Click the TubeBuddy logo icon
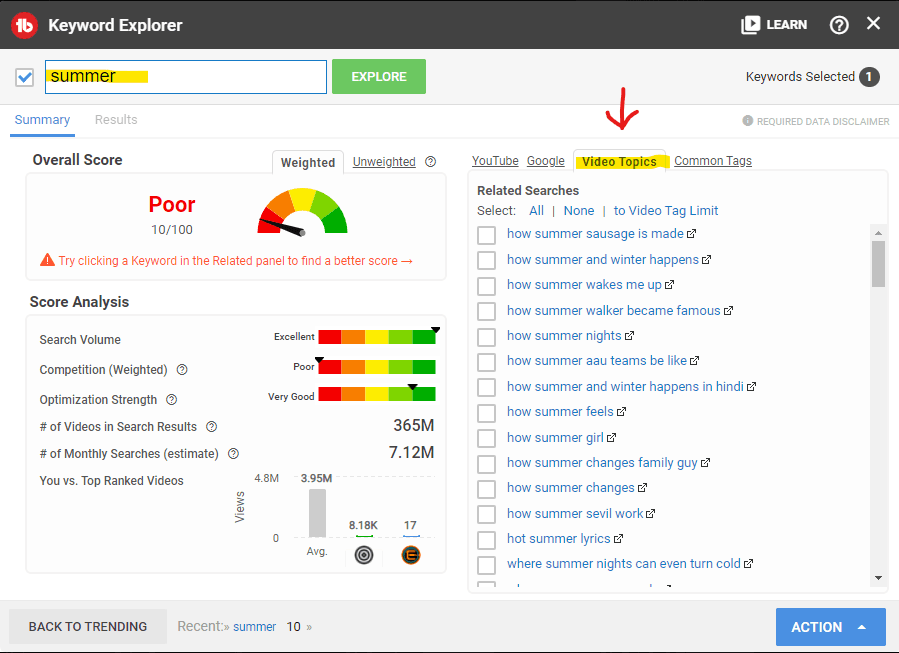Screen dimensions: 899x653 pyautogui.click(x=24, y=25)
